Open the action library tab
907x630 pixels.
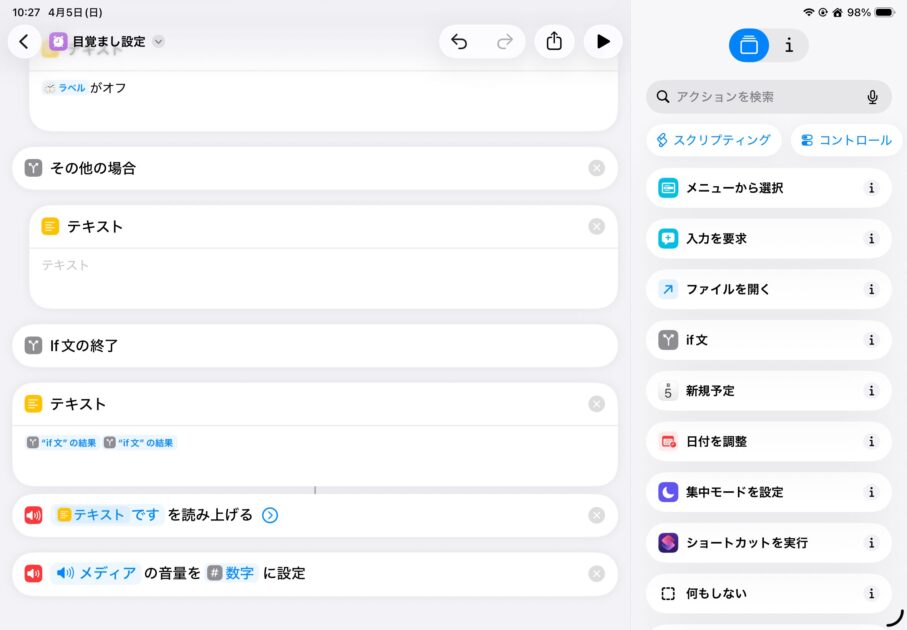[x=749, y=45]
